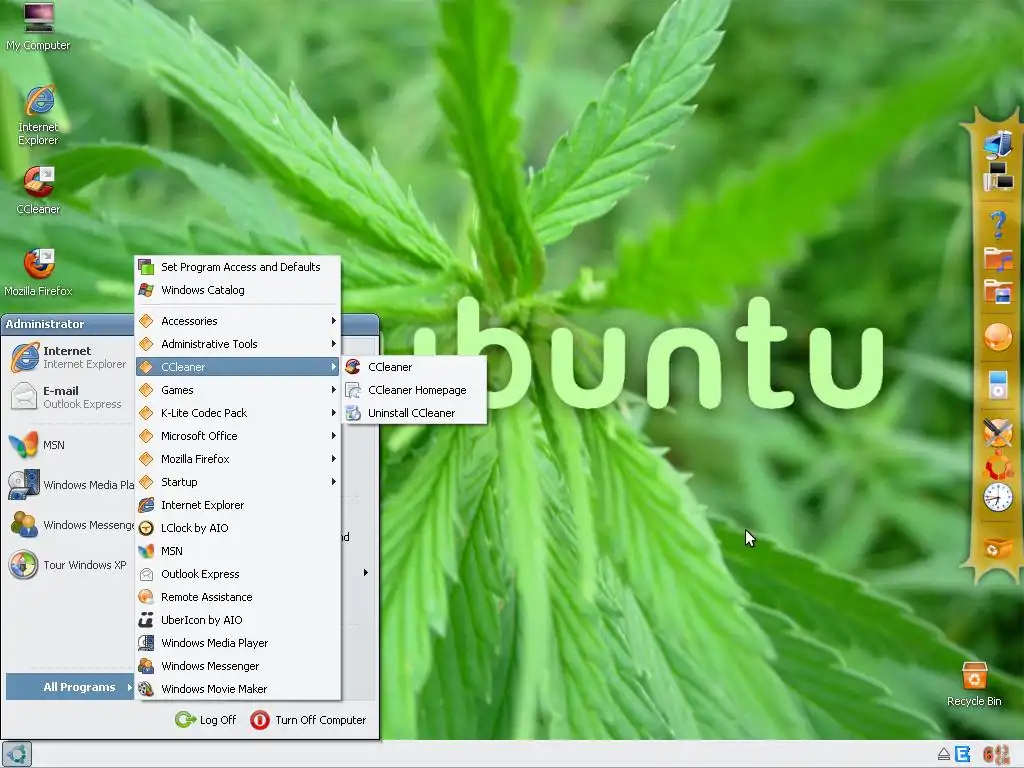The height and width of the screenshot is (768, 1024).
Task: Click the All Programs button
Action: 70,687
